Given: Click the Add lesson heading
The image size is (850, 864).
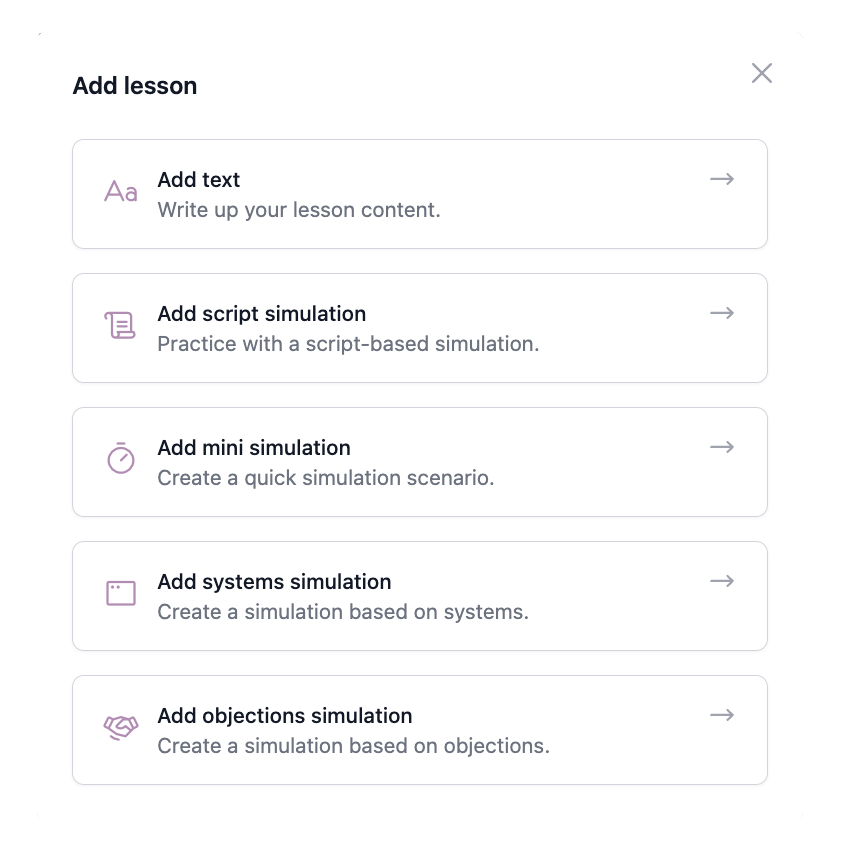Looking at the screenshot, I should tap(135, 86).
